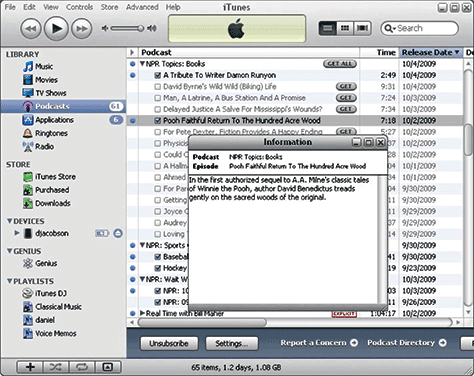Check Delayed Justice A Salve episode
474x376 pixels.
tap(158, 109)
